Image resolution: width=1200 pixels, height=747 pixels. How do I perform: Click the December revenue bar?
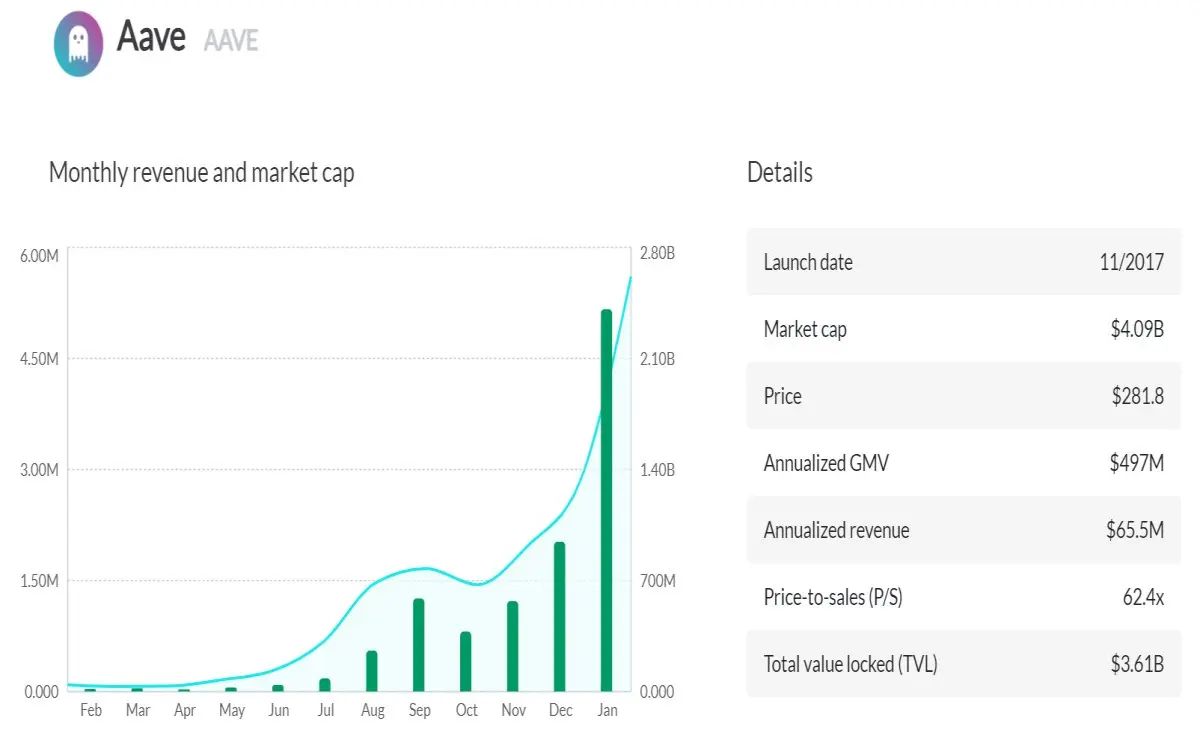coord(559,617)
